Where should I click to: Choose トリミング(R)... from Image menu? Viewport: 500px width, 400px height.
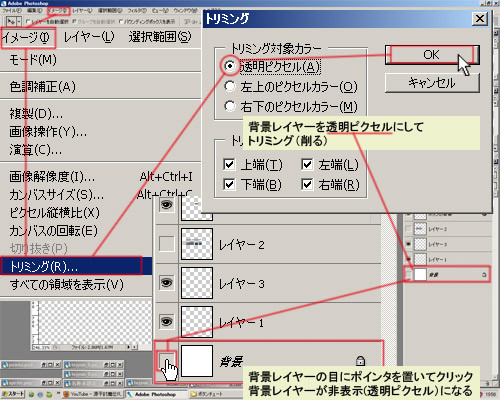[71, 266]
